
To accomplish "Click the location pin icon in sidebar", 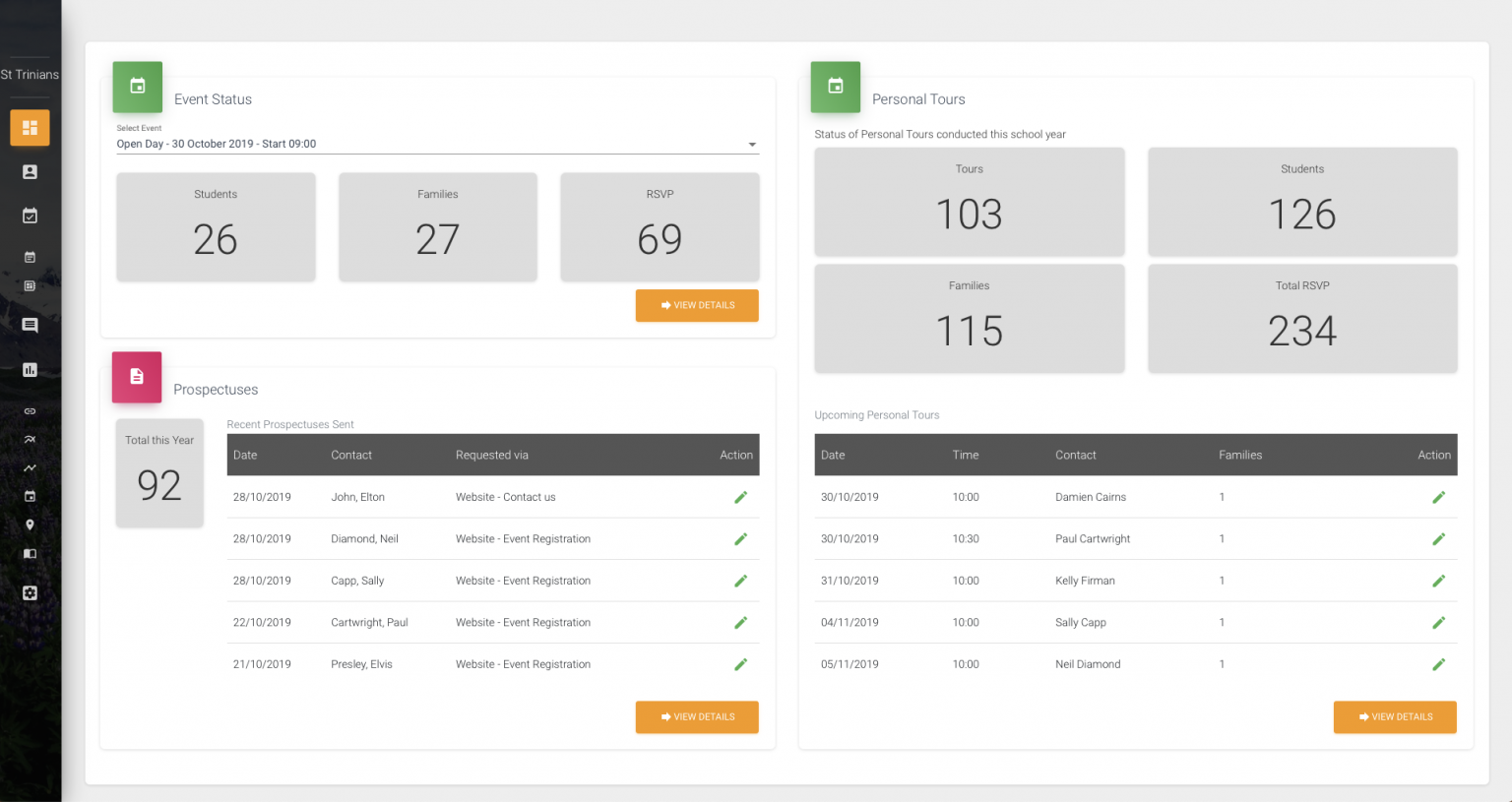I will click(30, 524).
